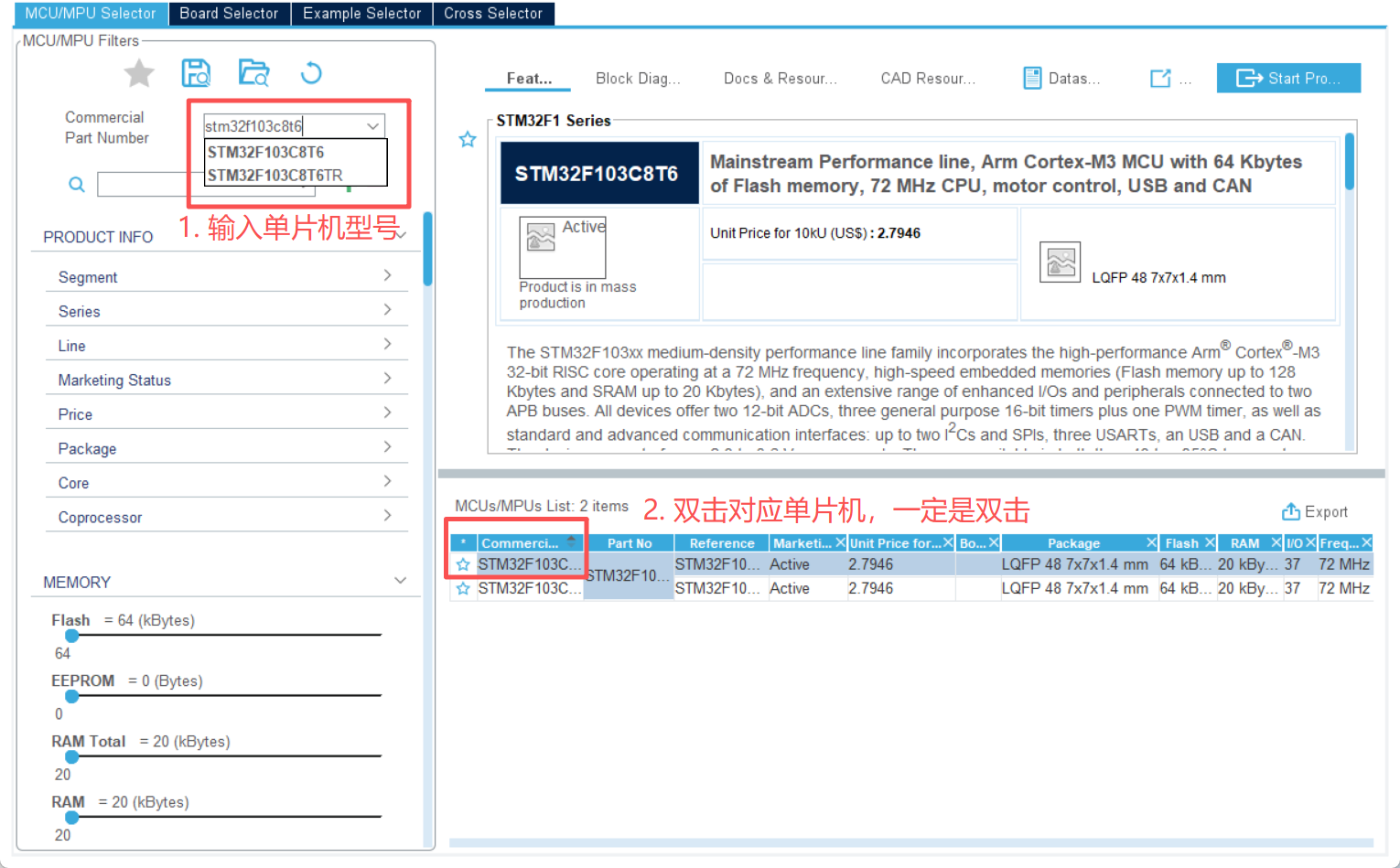Image resolution: width=1400 pixels, height=868 pixels.
Task: Expand the Core filter
Action: pos(388,481)
